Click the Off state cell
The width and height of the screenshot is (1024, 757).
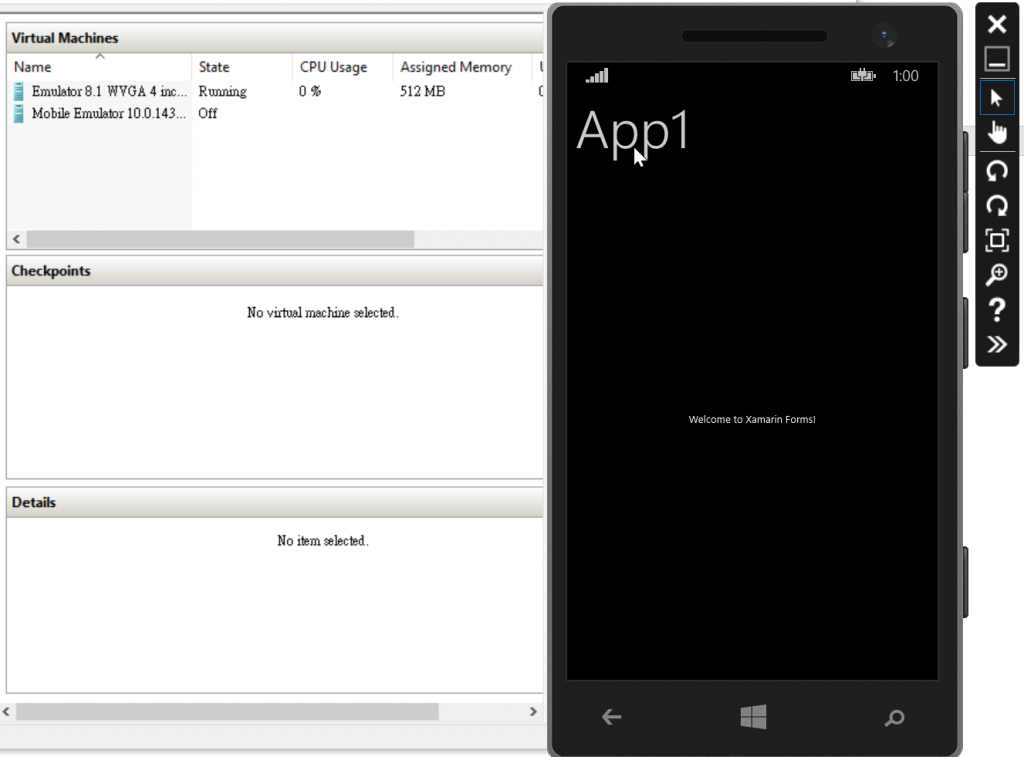(208, 114)
